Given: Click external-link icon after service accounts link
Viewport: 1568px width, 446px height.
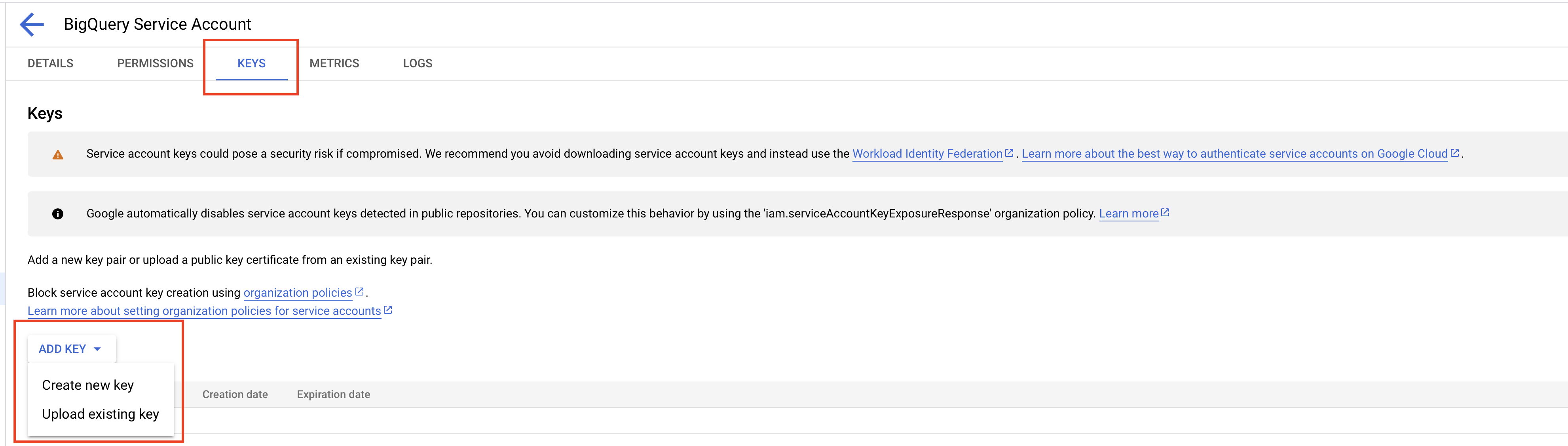Looking at the screenshot, I should coord(388,310).
